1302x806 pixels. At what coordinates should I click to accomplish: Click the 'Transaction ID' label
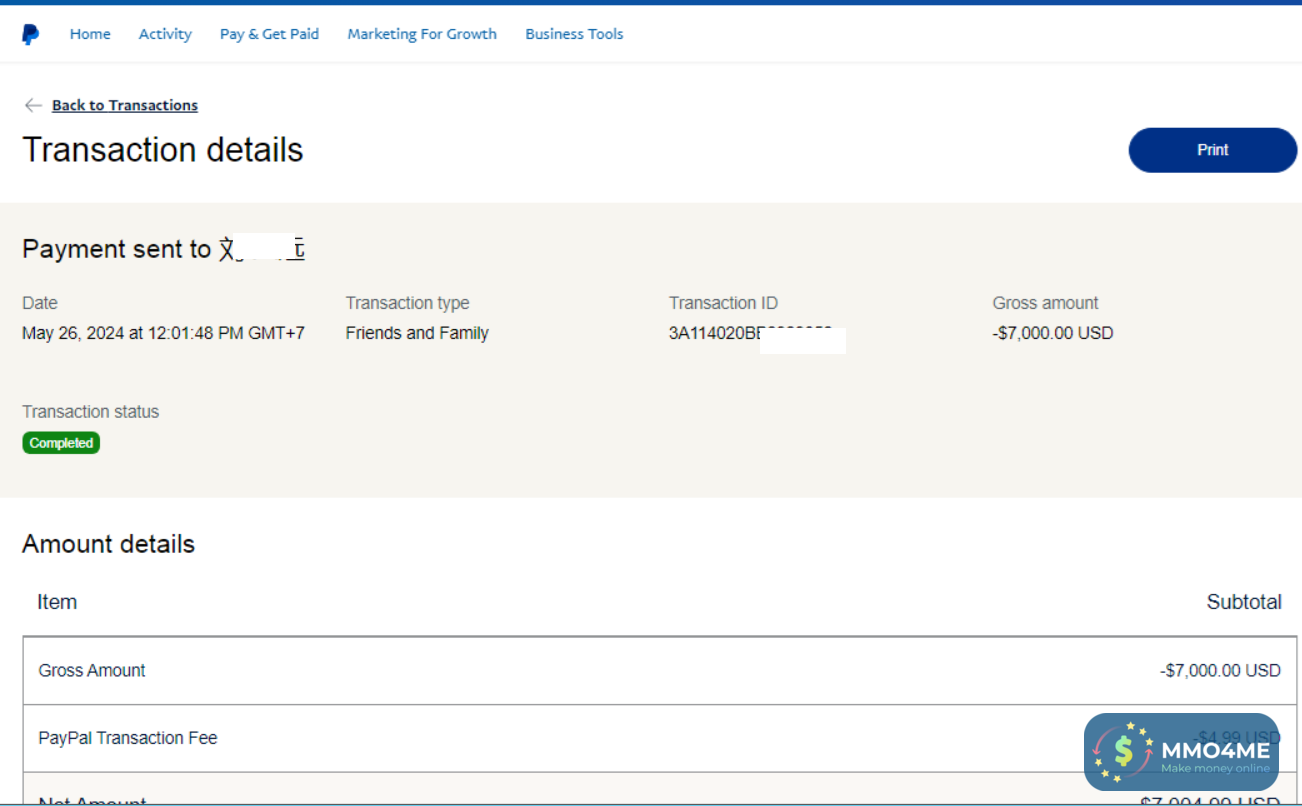[723, 303]
